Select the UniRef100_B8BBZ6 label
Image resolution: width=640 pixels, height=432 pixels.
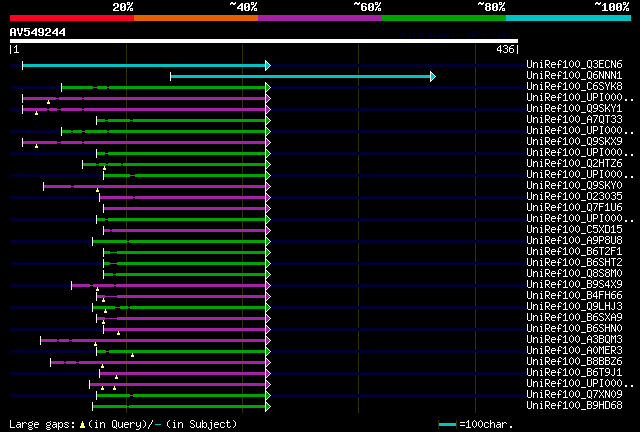click(574, 362)
